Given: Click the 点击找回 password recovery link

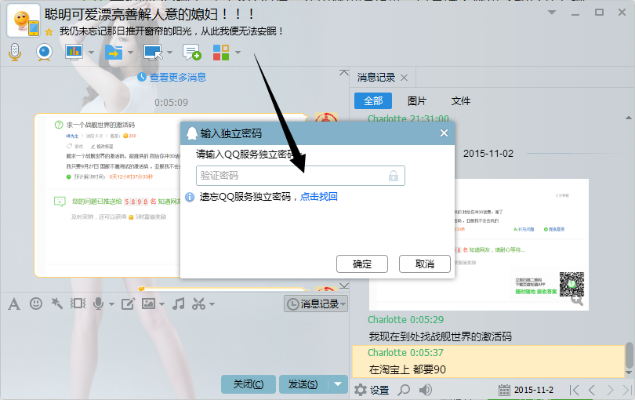Looking at the screenshot, I should (319, 197).
